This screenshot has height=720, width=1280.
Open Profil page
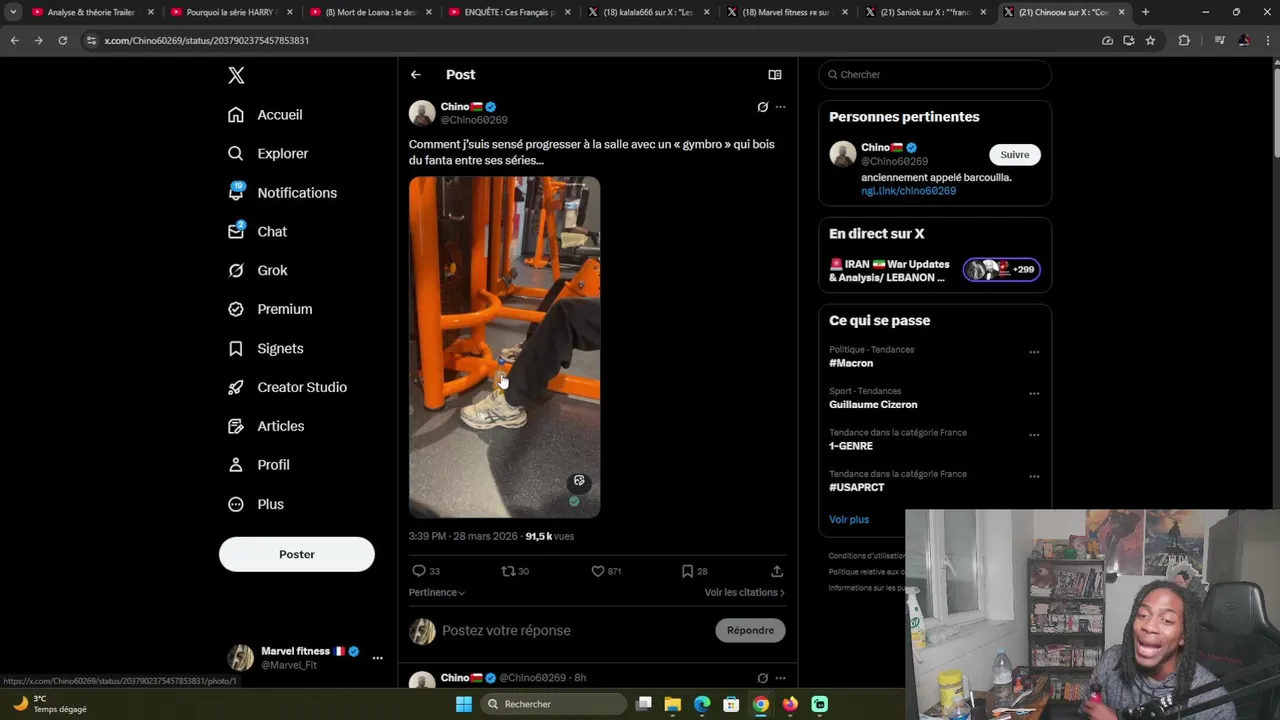tap(258, 465)
